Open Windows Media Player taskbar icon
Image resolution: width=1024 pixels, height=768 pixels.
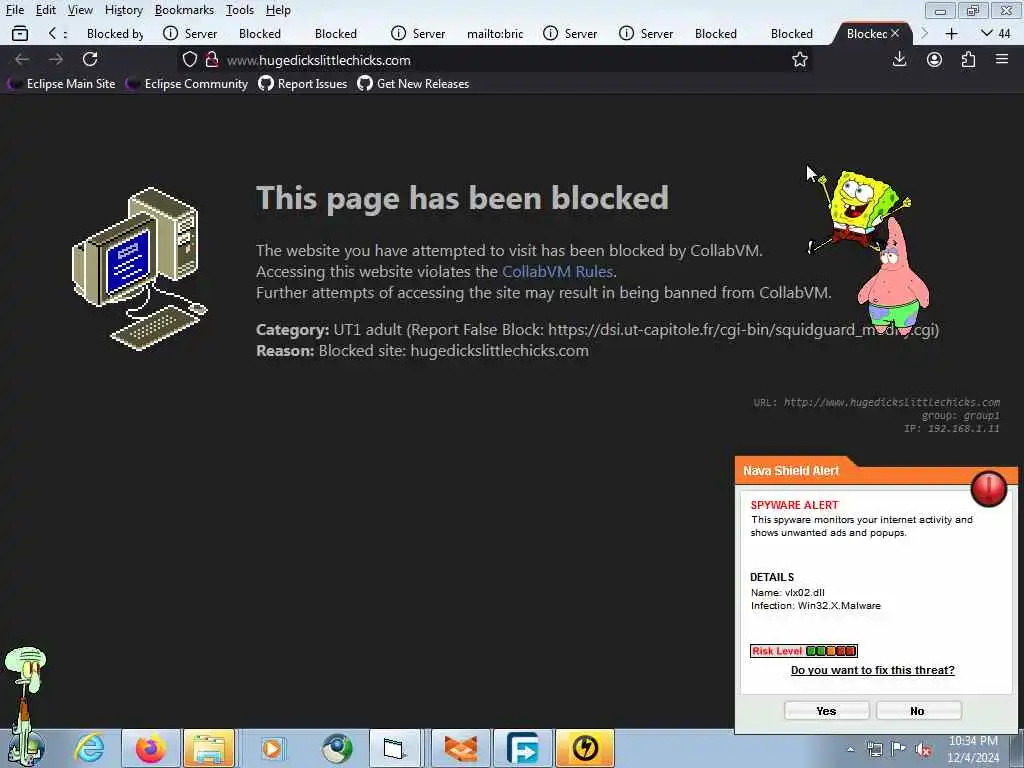[x=272, y=748]
